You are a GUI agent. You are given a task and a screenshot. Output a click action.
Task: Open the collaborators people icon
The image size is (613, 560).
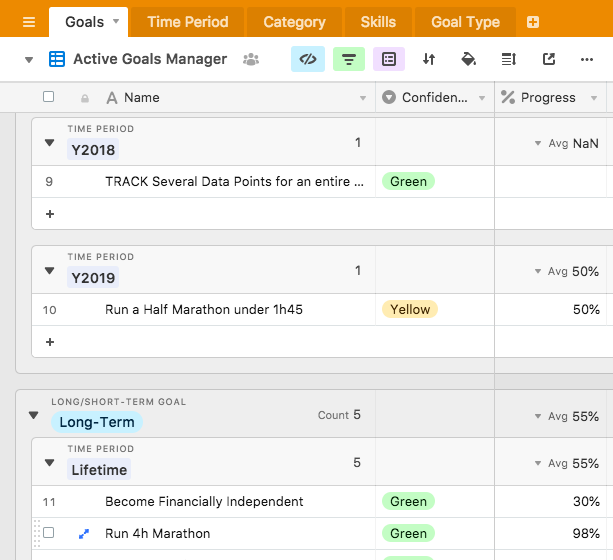click(251, 60)
